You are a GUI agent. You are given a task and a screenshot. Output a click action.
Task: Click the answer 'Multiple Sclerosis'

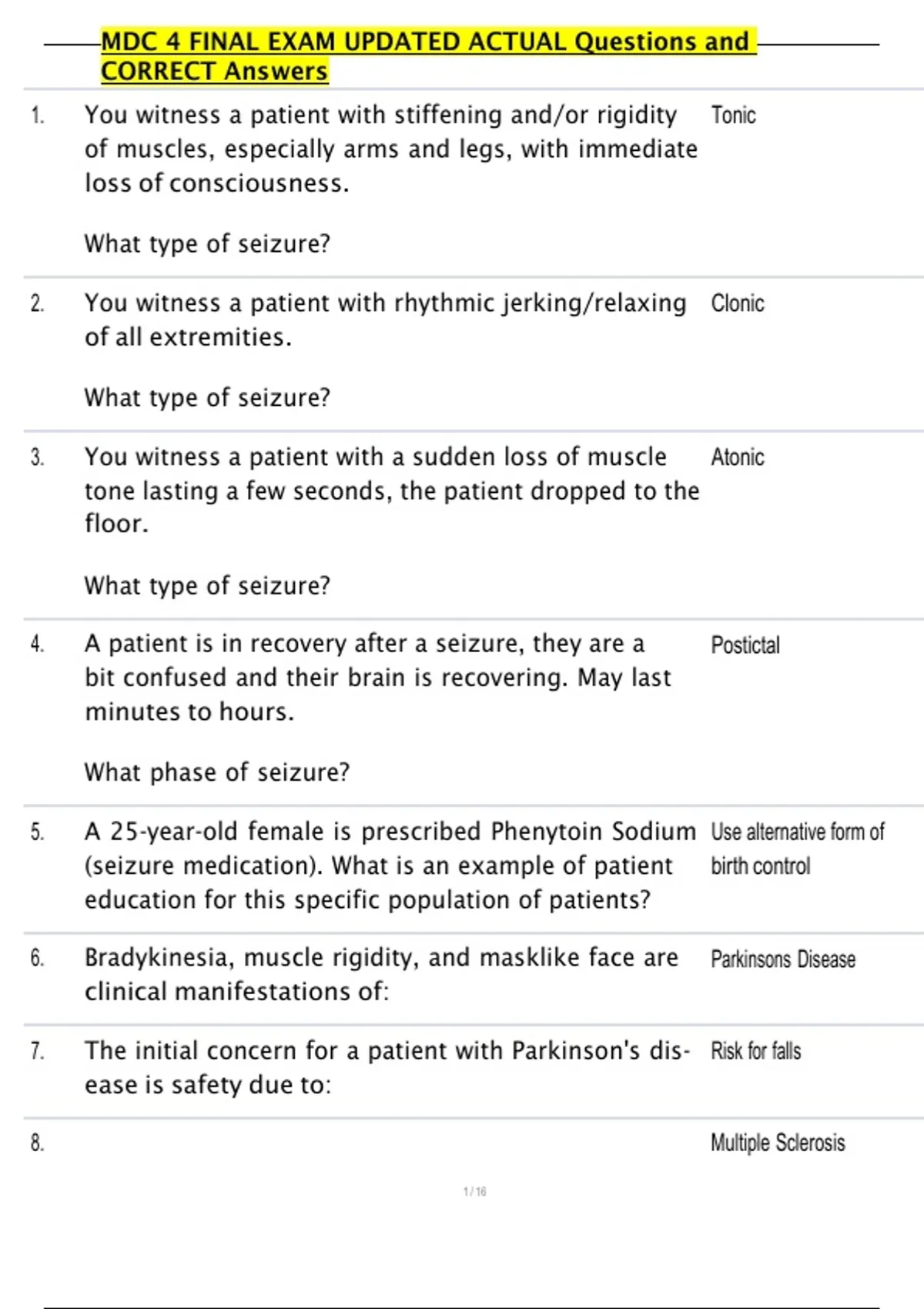pos(777,1143)
